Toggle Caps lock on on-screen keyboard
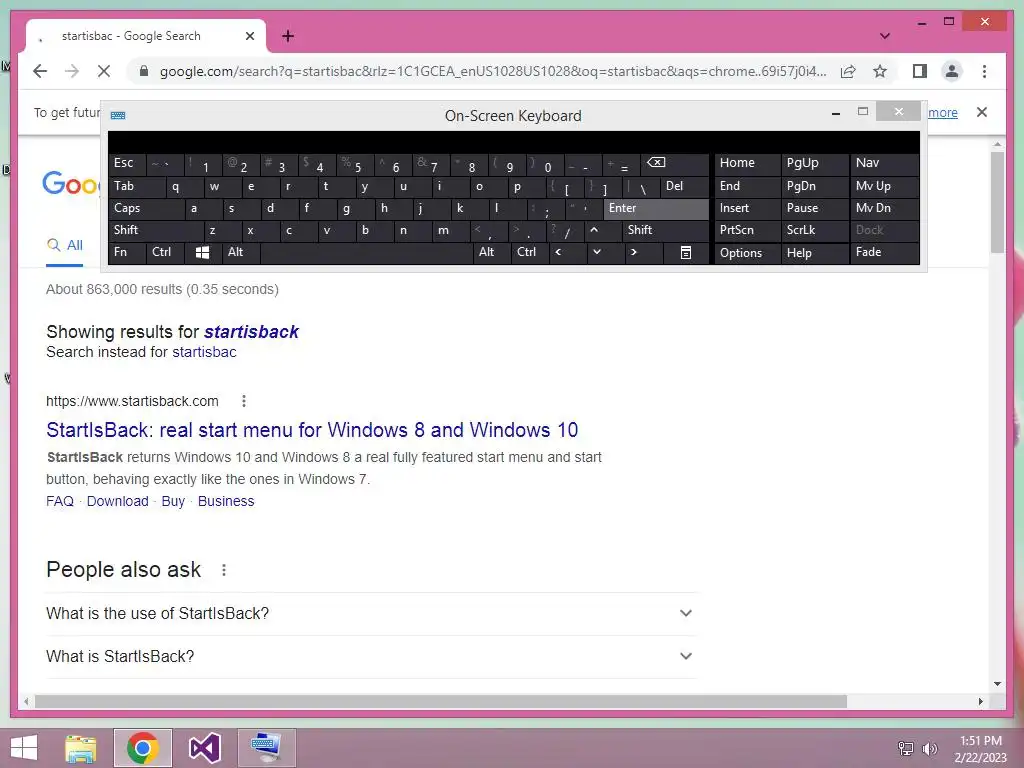The width and height of the screenshot is (1024, 768). tap(146, 208)
